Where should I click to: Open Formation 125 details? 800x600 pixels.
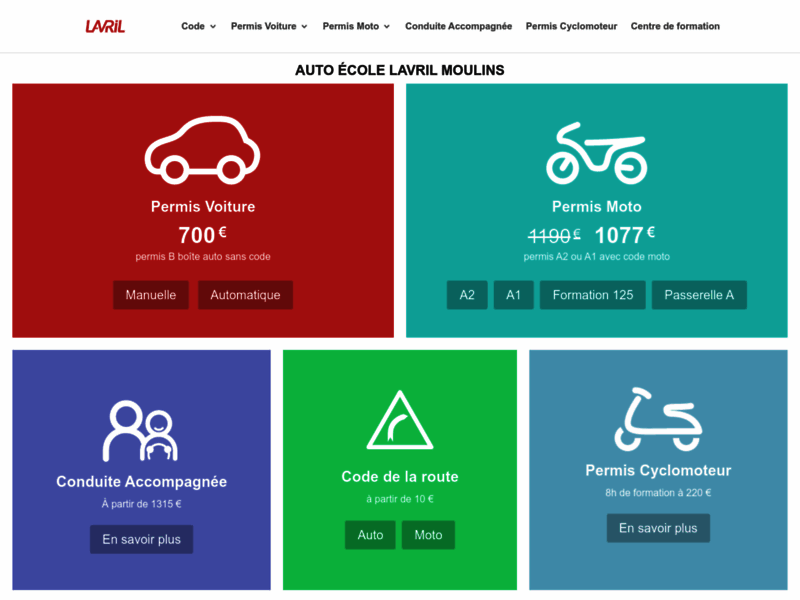pyautogui.click(x=592, y=295)
